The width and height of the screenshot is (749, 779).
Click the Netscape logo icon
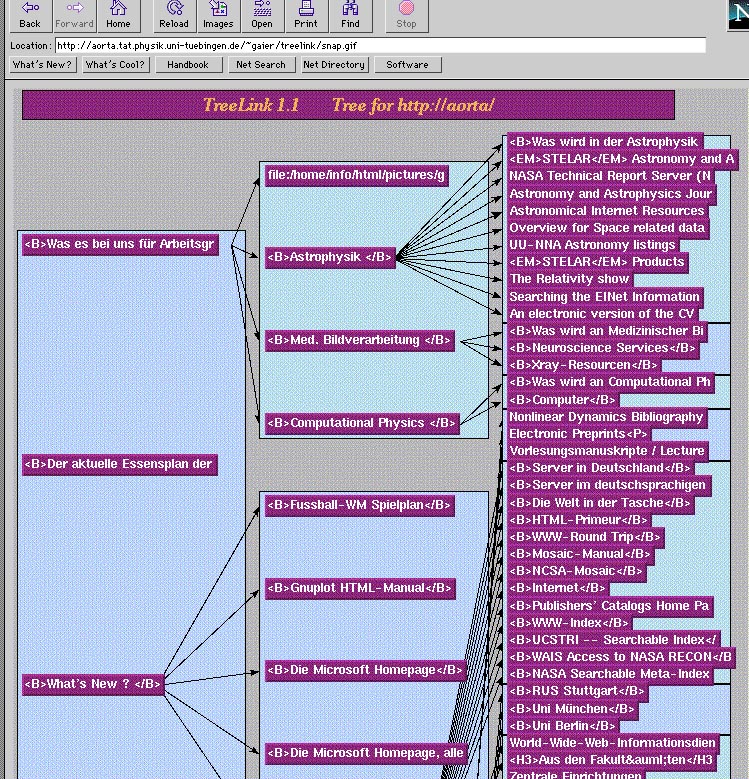tap(738, 14)
